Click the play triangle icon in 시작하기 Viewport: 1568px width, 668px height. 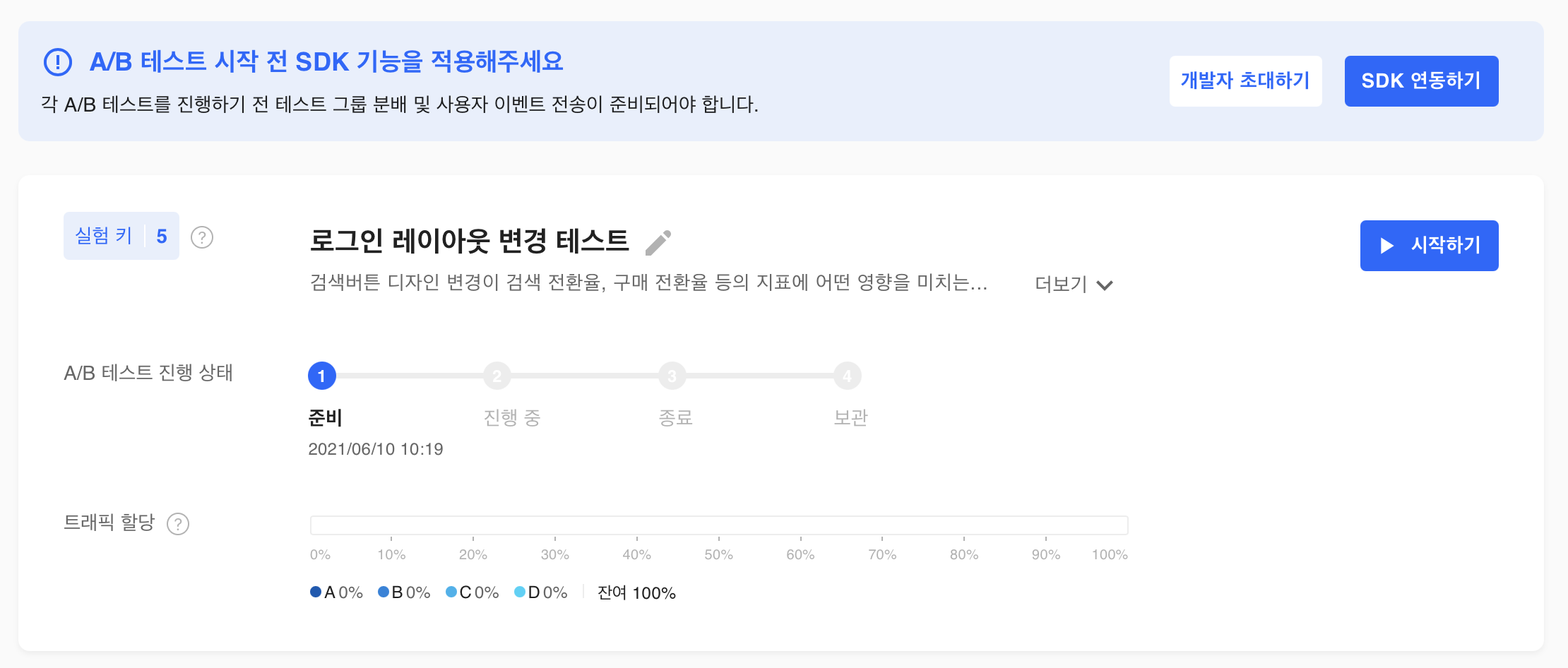[1387, 246]
